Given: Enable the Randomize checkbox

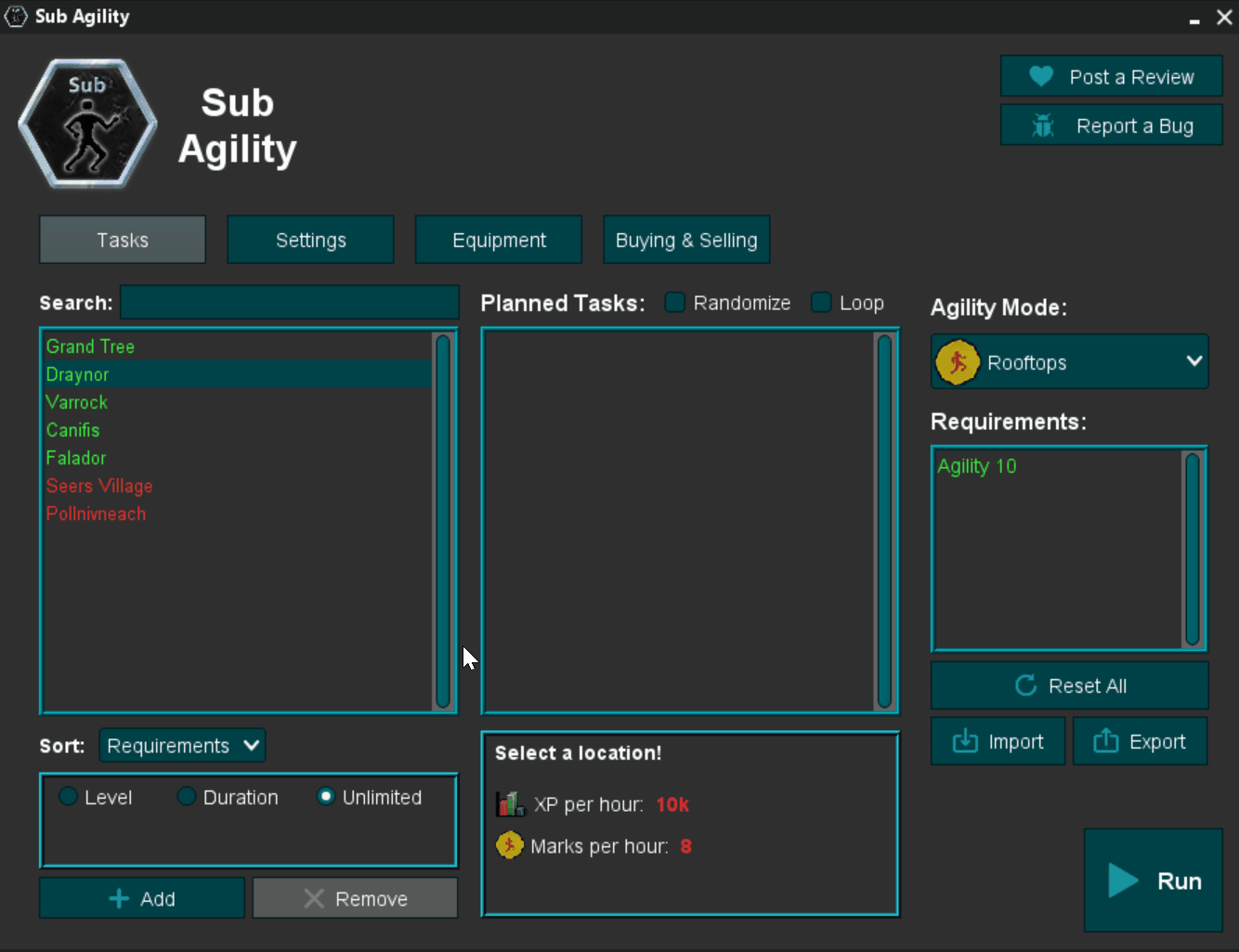Looking at the screenshot, I should pyautogui.click(x=674, y=303).
